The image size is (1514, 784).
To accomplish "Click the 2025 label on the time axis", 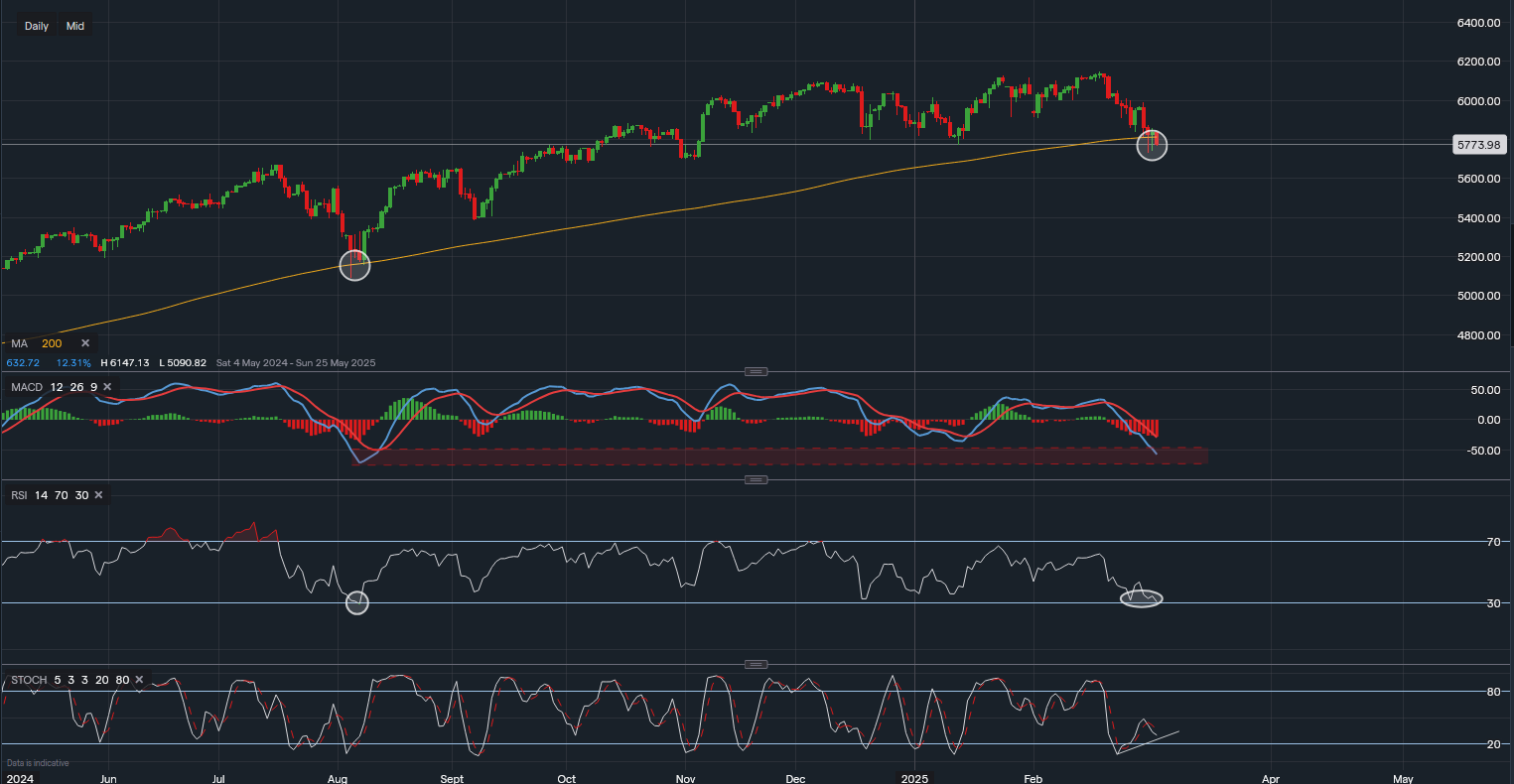I will [x=914, y=779].
